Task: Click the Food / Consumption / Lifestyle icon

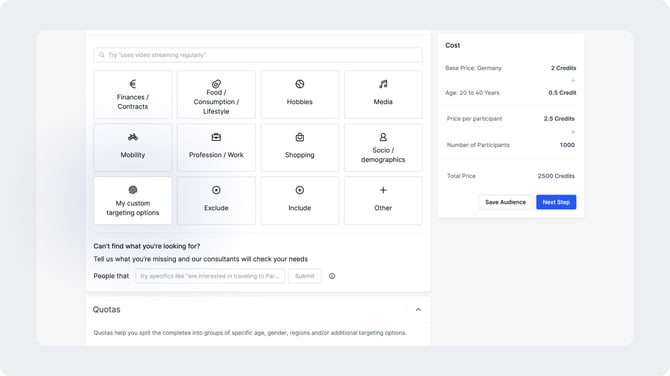Action: (216, 83)
